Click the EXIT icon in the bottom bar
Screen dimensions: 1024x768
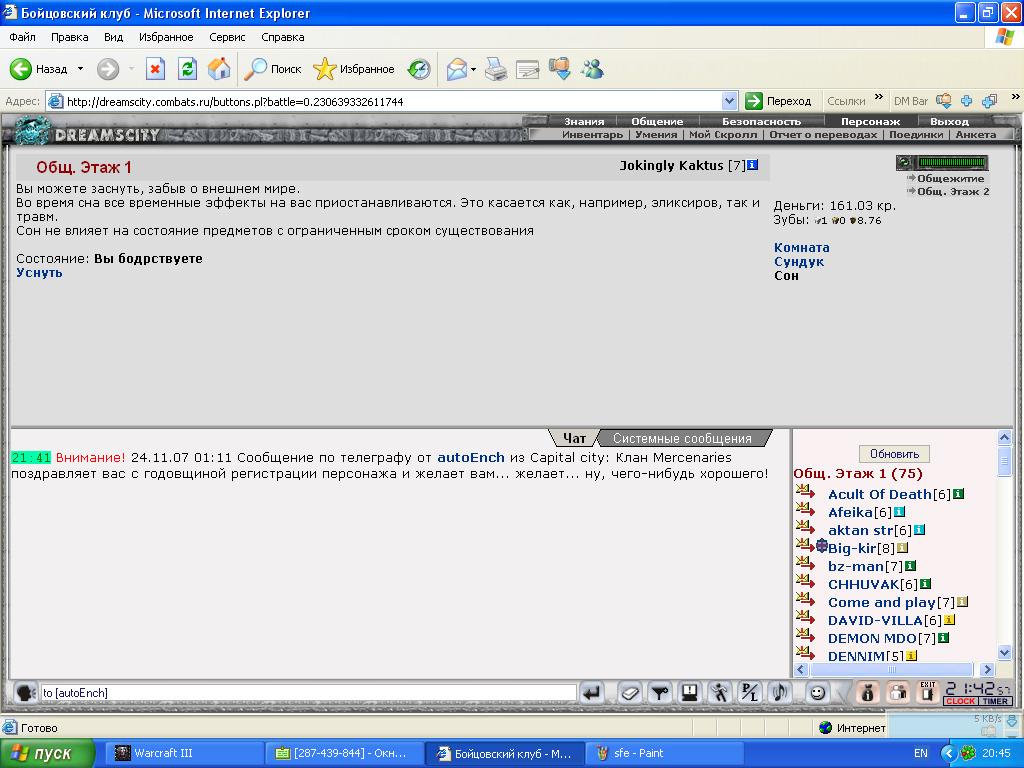(x=928, y=691)
